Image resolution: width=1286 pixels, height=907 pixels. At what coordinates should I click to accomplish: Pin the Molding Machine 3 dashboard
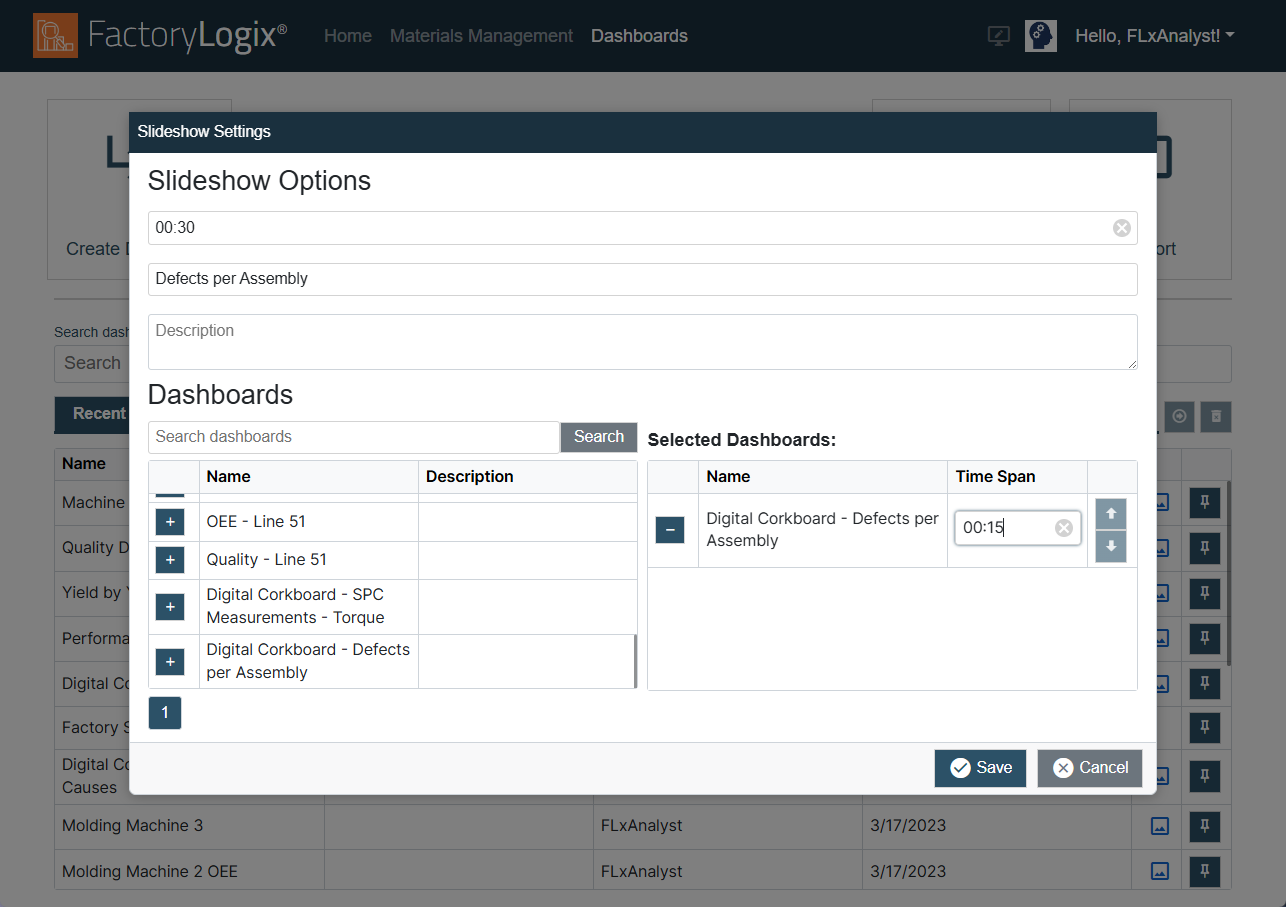[1205, 826]
